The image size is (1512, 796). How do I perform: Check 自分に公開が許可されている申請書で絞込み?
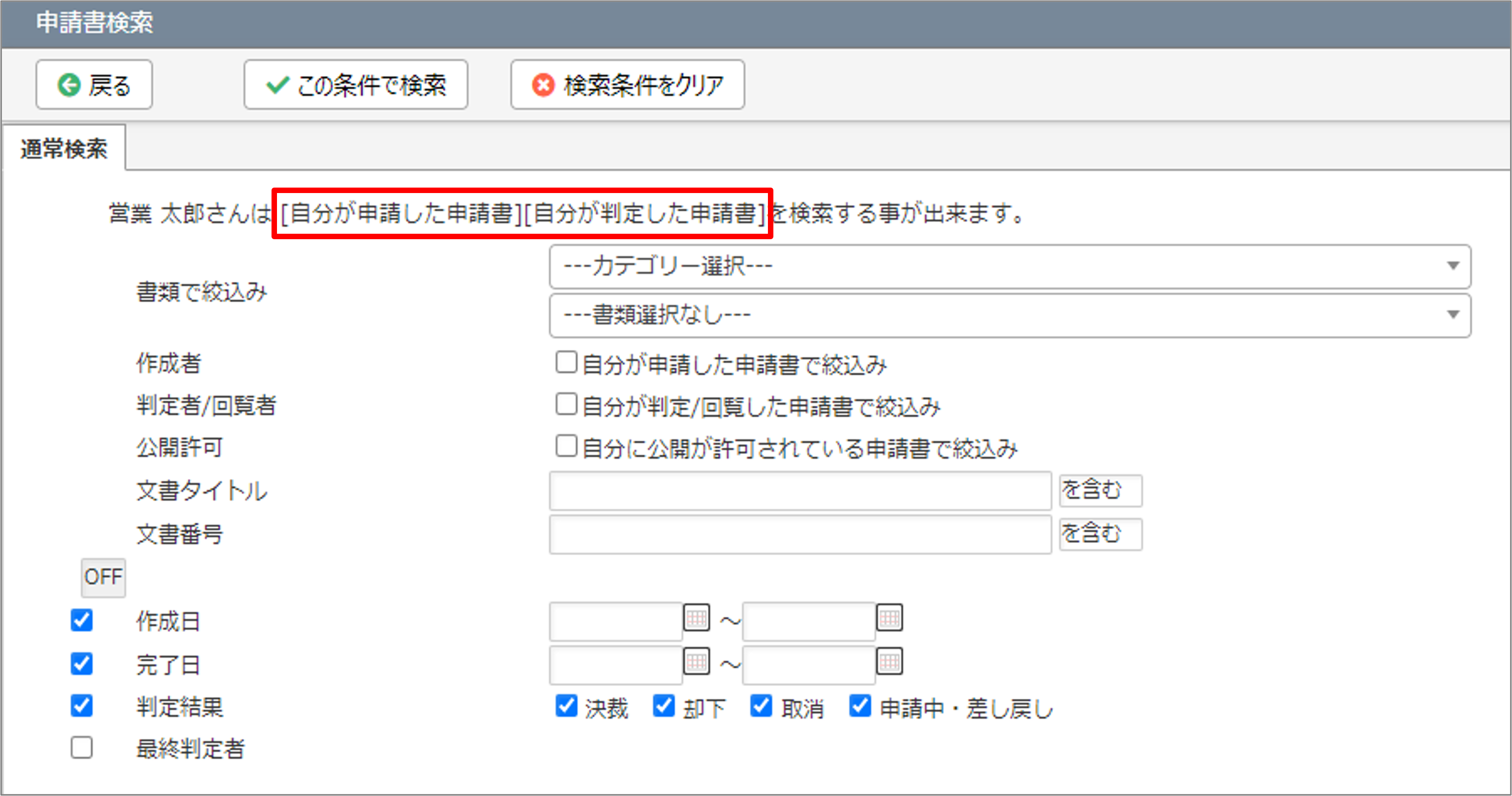566,446
